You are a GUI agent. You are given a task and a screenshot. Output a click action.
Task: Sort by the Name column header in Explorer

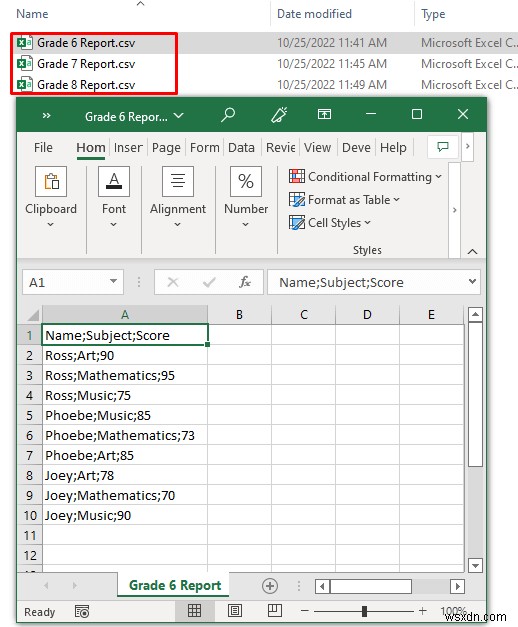point(32,14)
